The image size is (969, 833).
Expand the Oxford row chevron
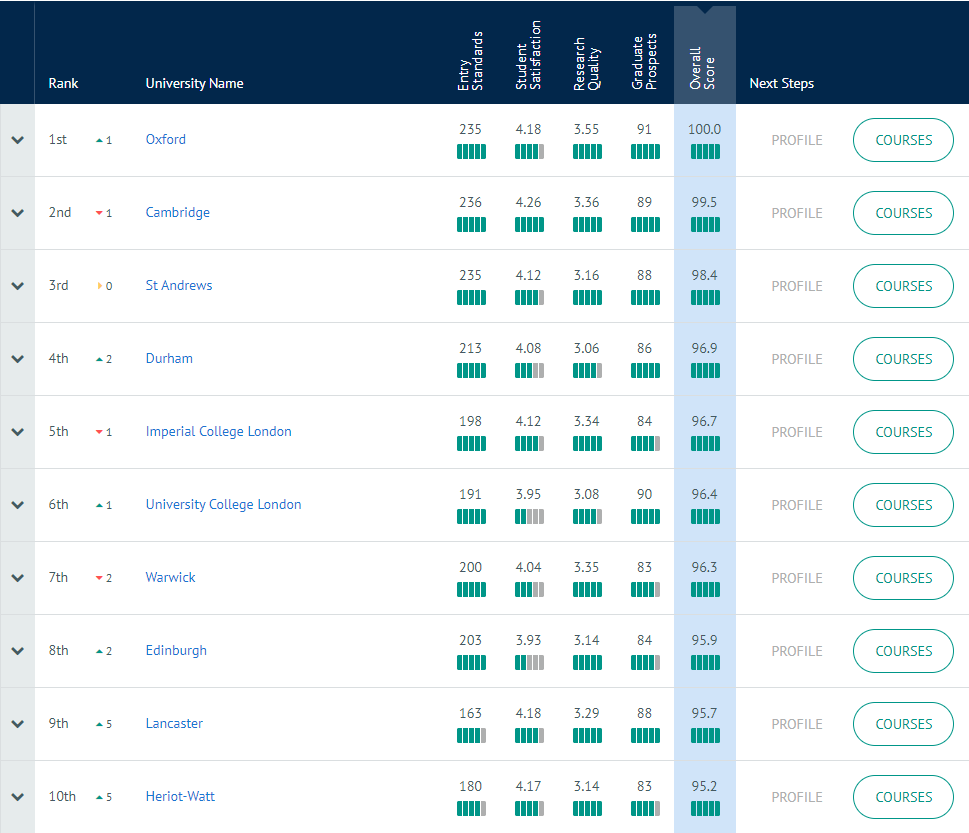(17, 140)
